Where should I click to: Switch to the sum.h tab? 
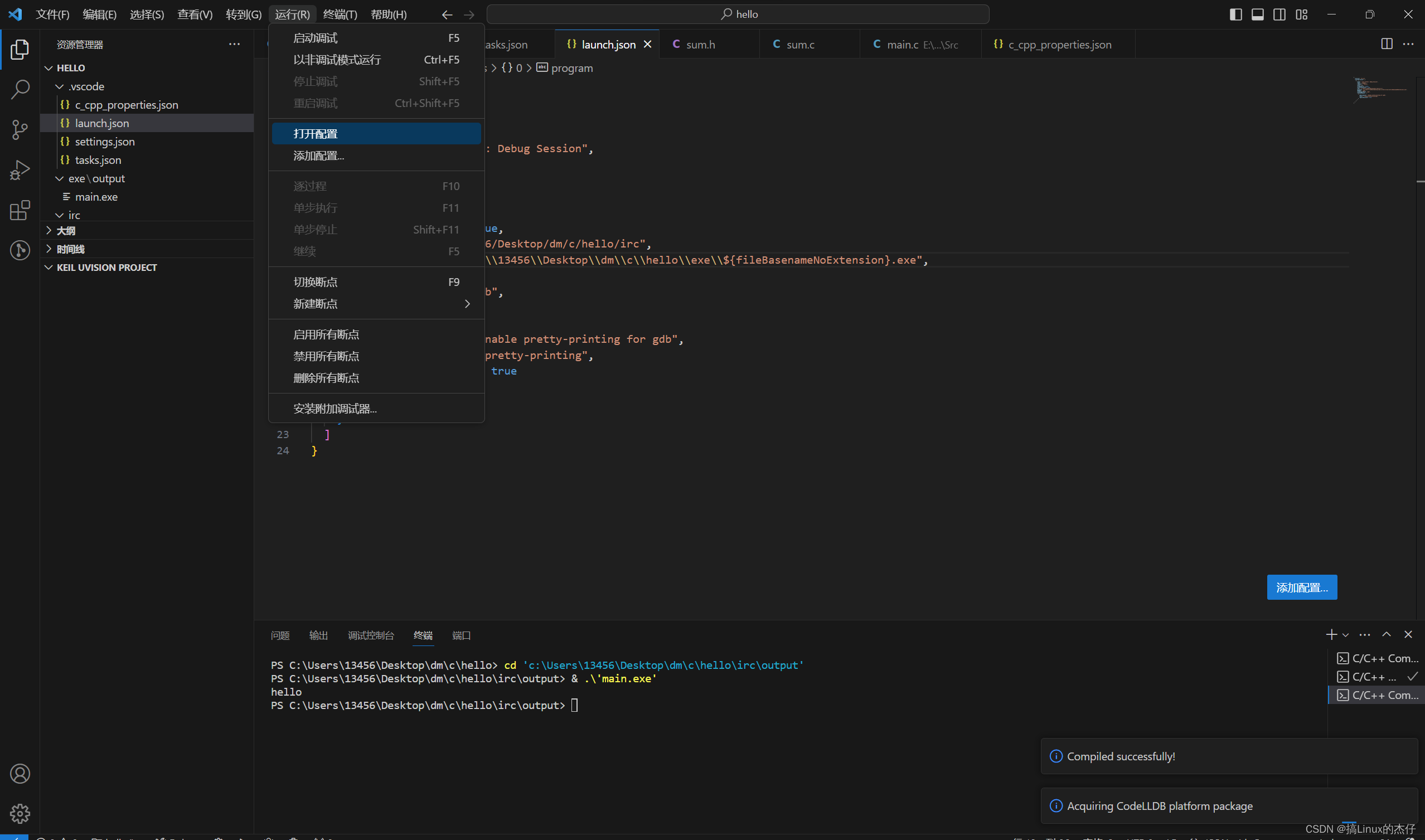700,43
